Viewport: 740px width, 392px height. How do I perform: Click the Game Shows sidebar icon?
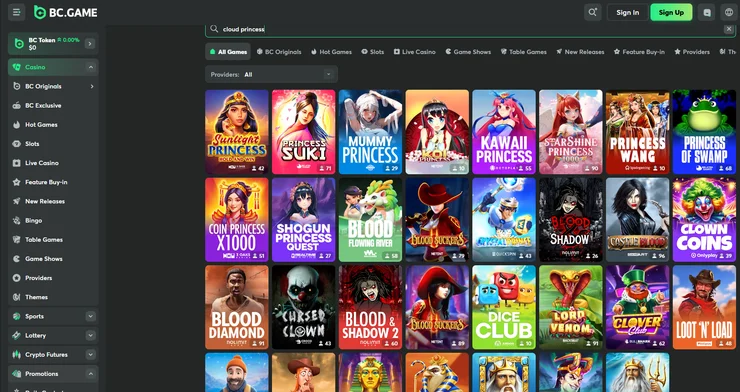point(17,259)
